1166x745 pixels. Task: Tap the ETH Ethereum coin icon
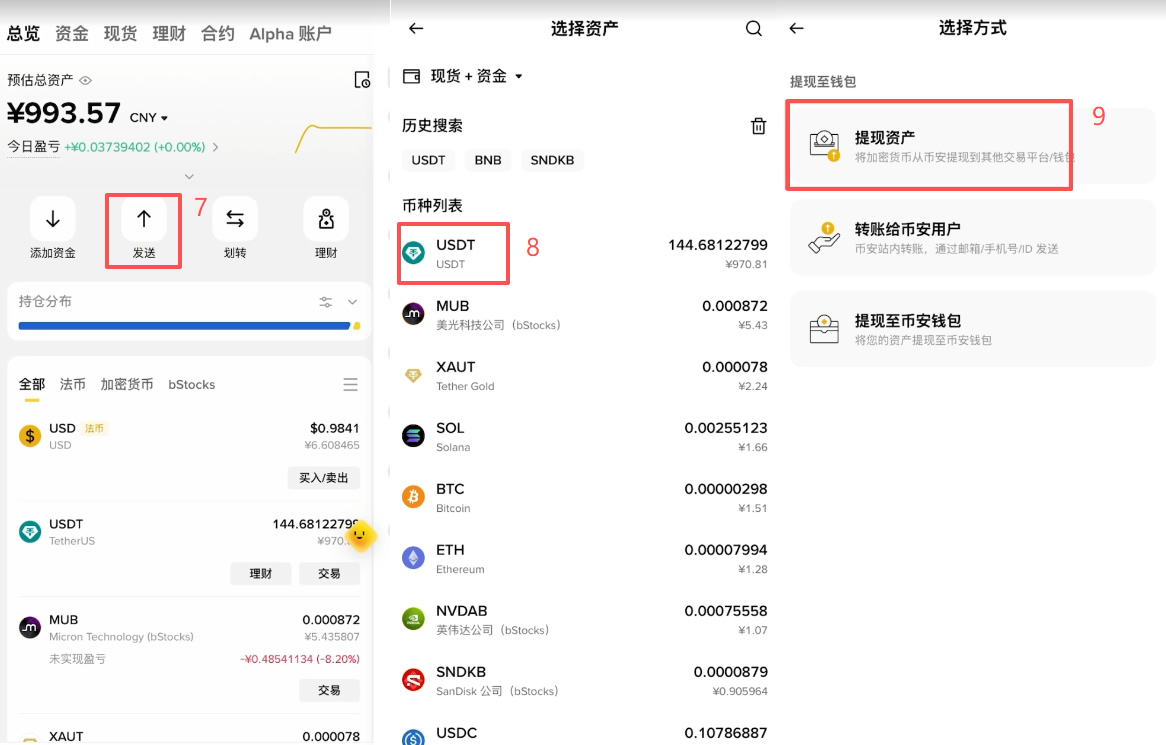(x=413, y=558)
